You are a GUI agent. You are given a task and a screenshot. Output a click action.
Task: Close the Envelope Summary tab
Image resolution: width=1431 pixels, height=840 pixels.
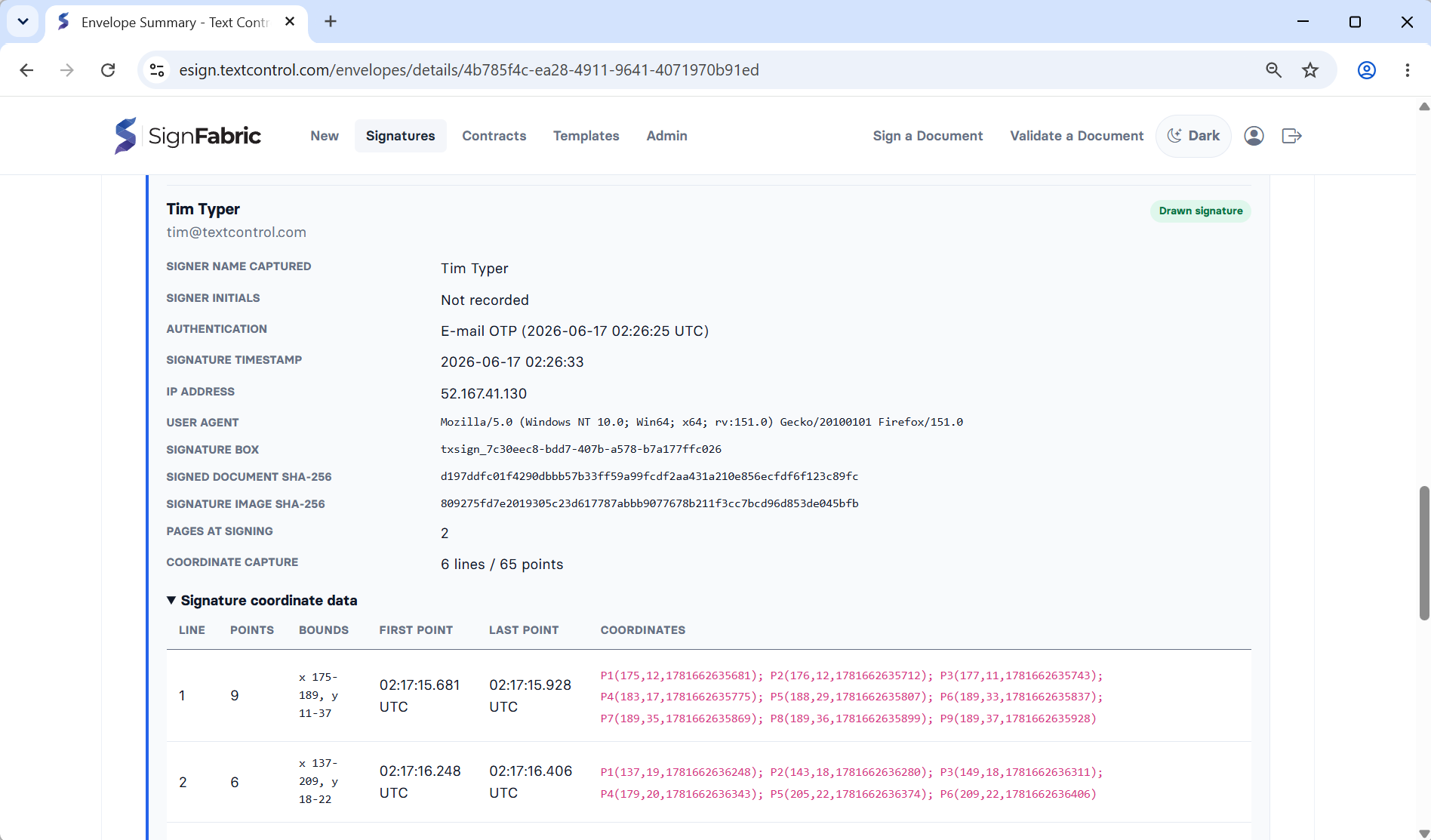[x=290, y=22]
